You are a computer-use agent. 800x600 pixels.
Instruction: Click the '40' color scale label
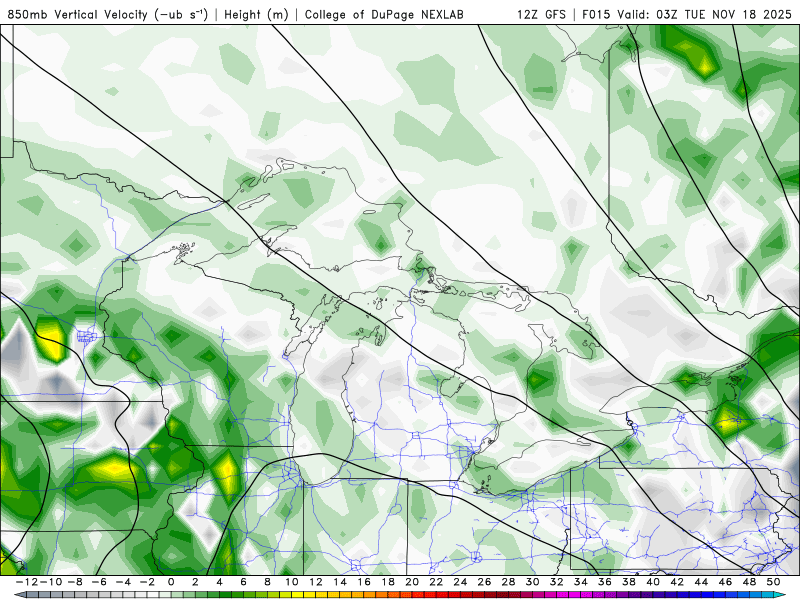[x=654, y=582]
